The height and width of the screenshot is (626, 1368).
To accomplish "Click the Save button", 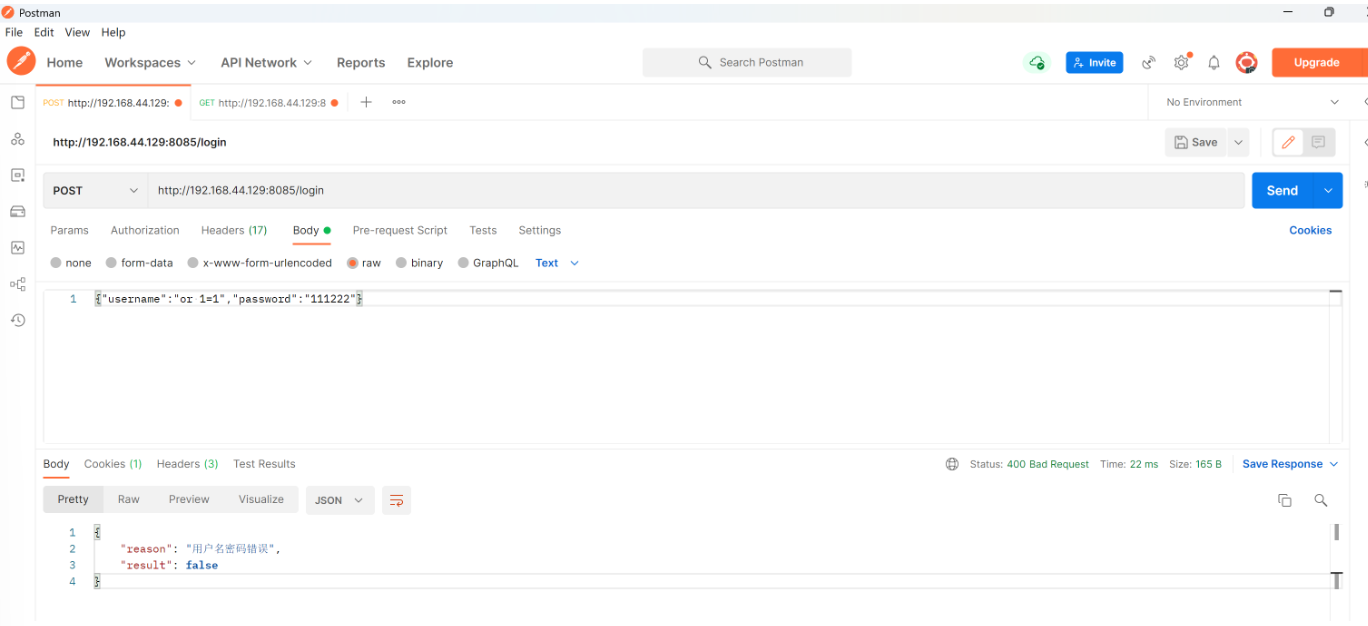I will [x=1196, y=142].
